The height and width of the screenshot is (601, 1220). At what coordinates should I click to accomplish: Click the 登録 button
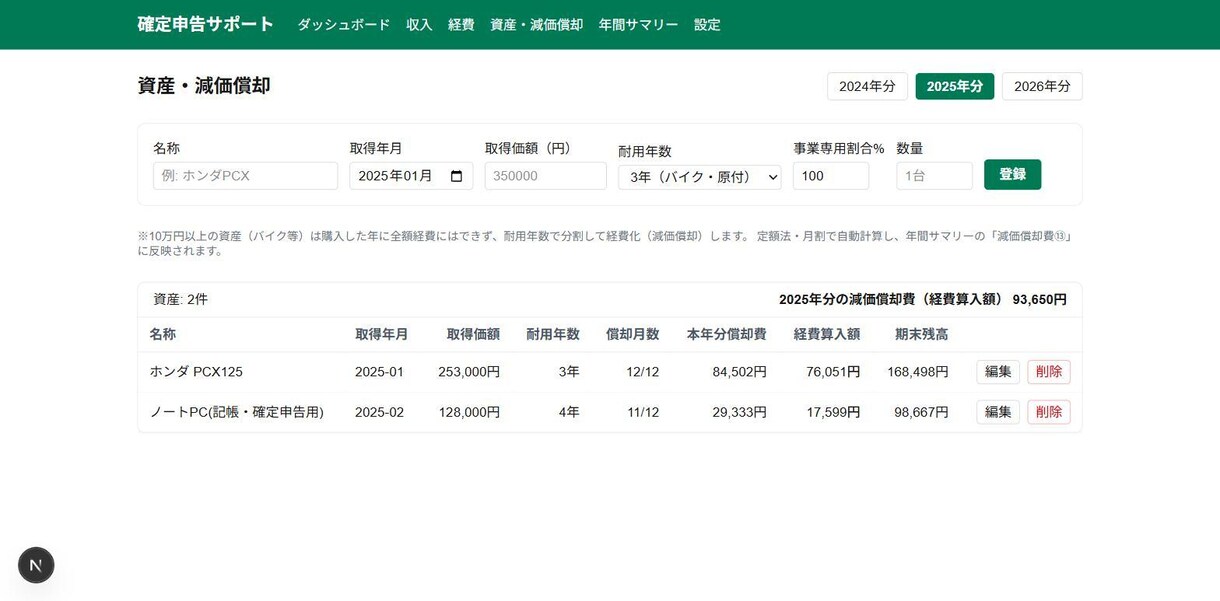[x=1012, y=174]
